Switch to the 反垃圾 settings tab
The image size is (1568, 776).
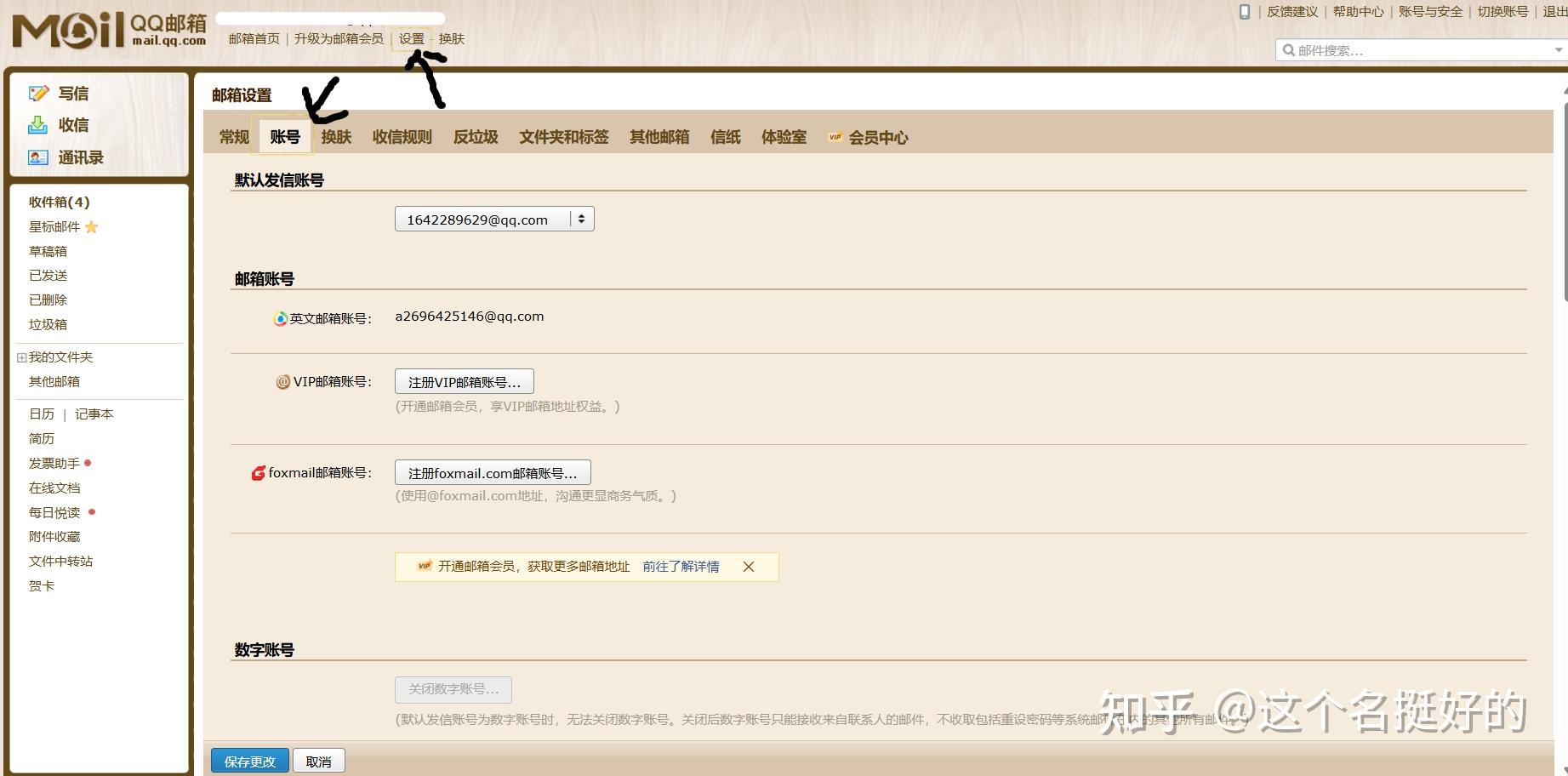click(x=475, y=137)
